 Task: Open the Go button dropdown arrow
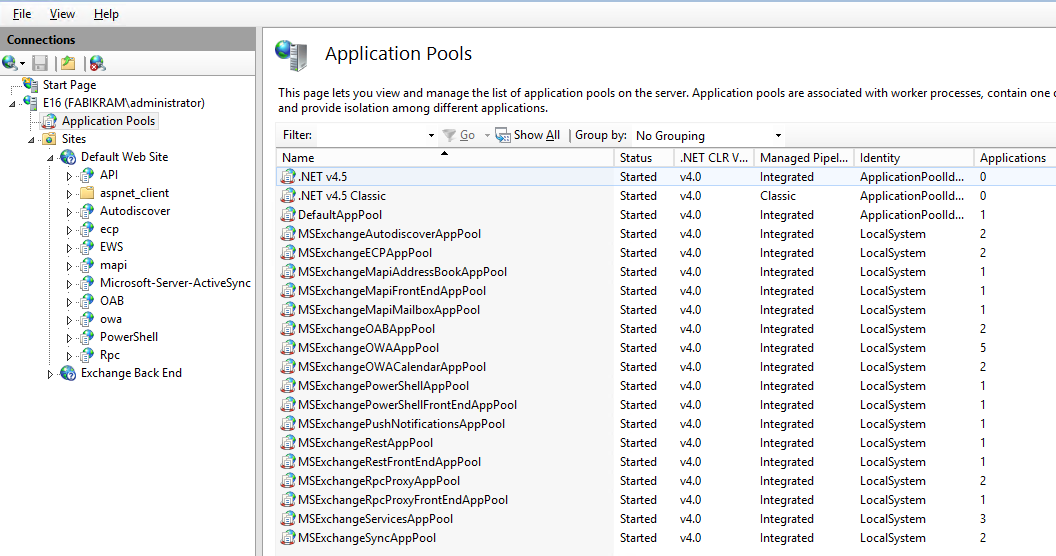[x=487, y=135]
